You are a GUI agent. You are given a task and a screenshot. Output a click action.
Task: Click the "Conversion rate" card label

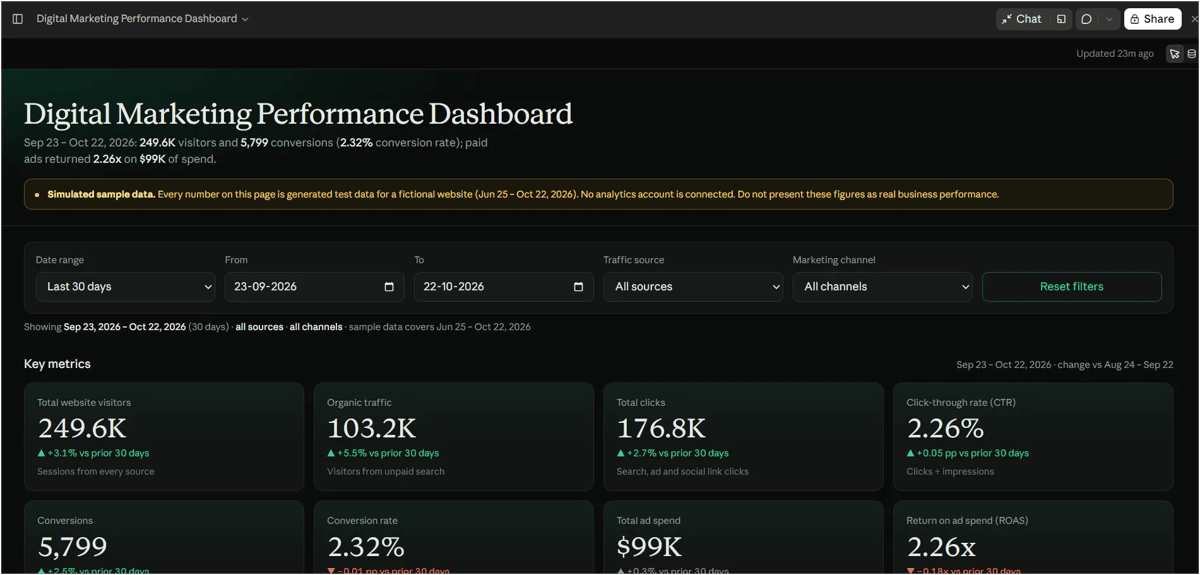click(x=362, y=521)
